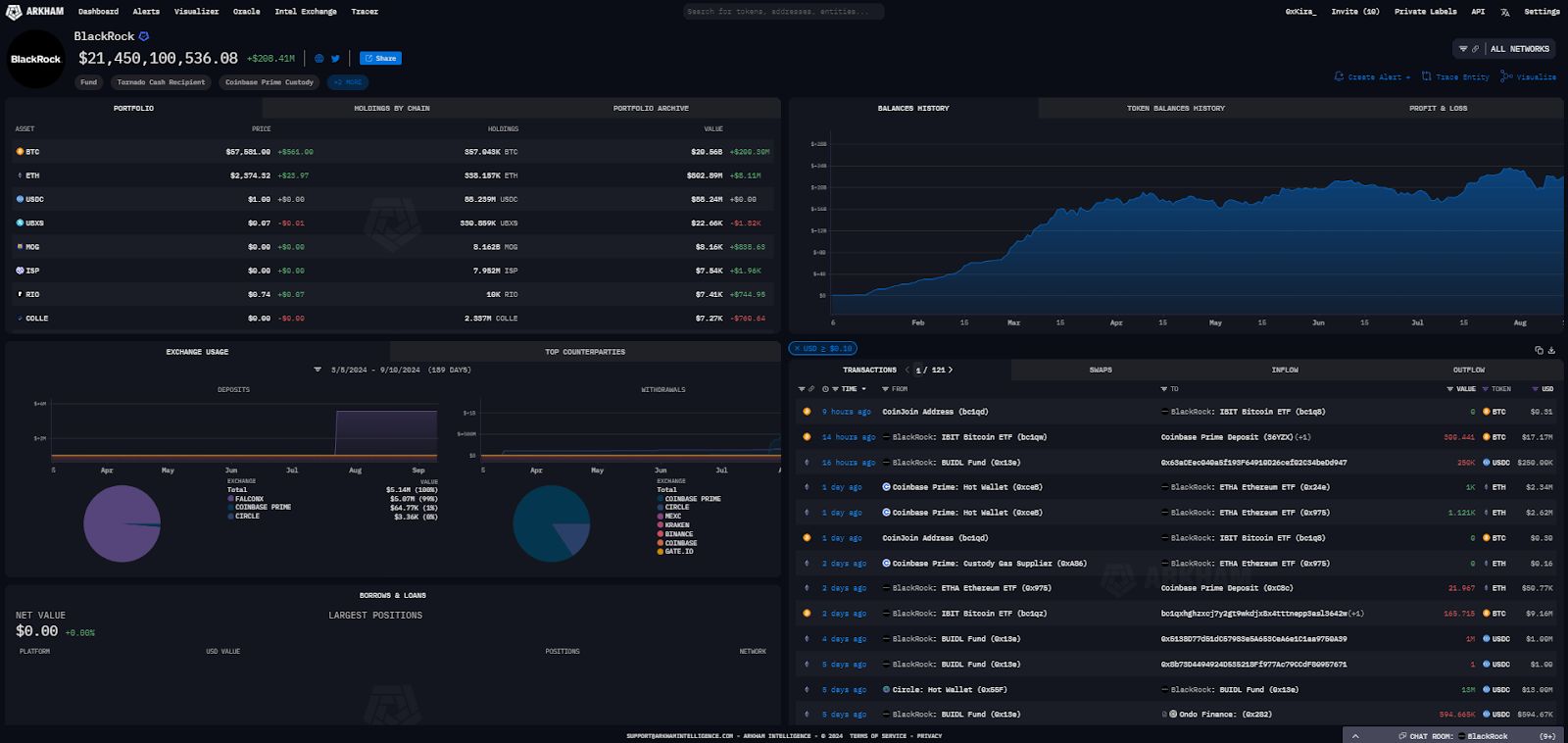Click the Trace Entity icon
This screenshot has height=743, width=1568.
click(x=1427, y=76)
